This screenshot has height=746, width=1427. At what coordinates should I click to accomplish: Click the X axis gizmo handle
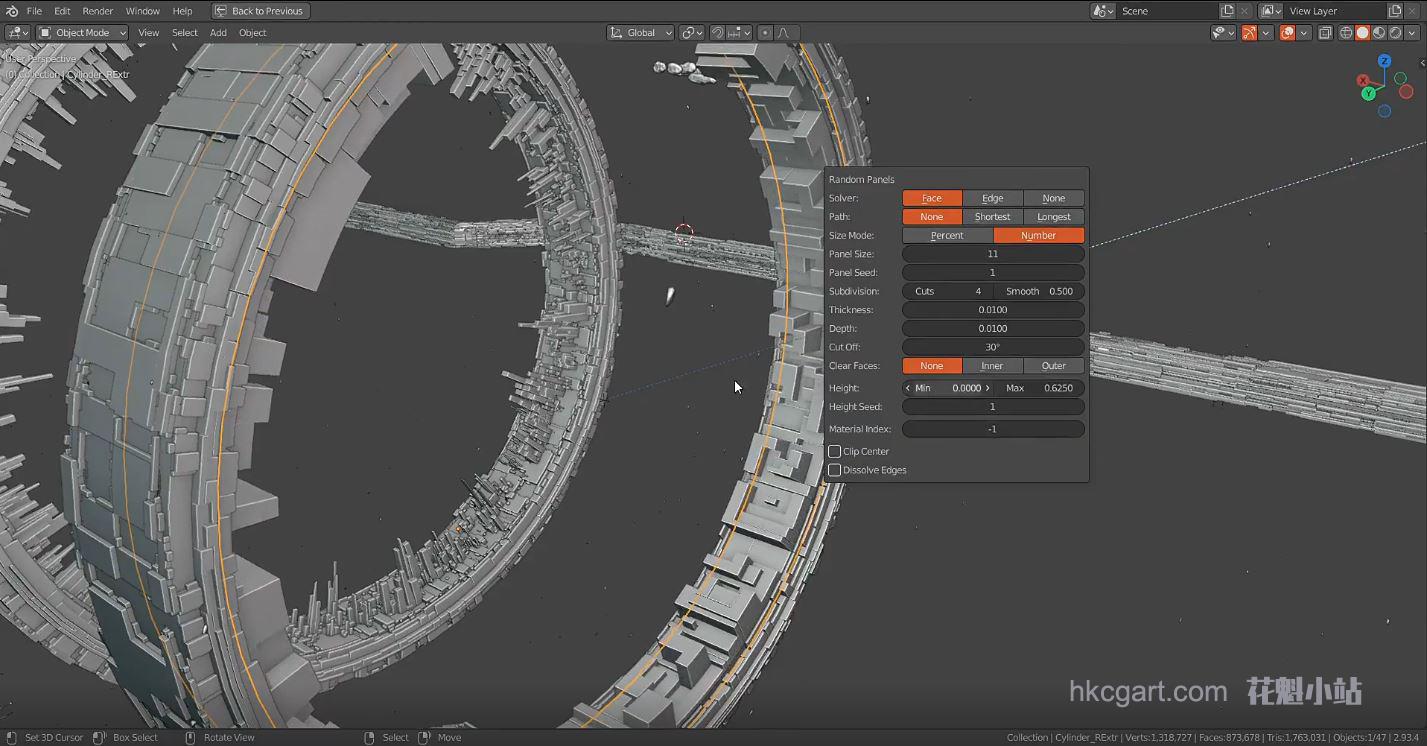pos(1362,80)
